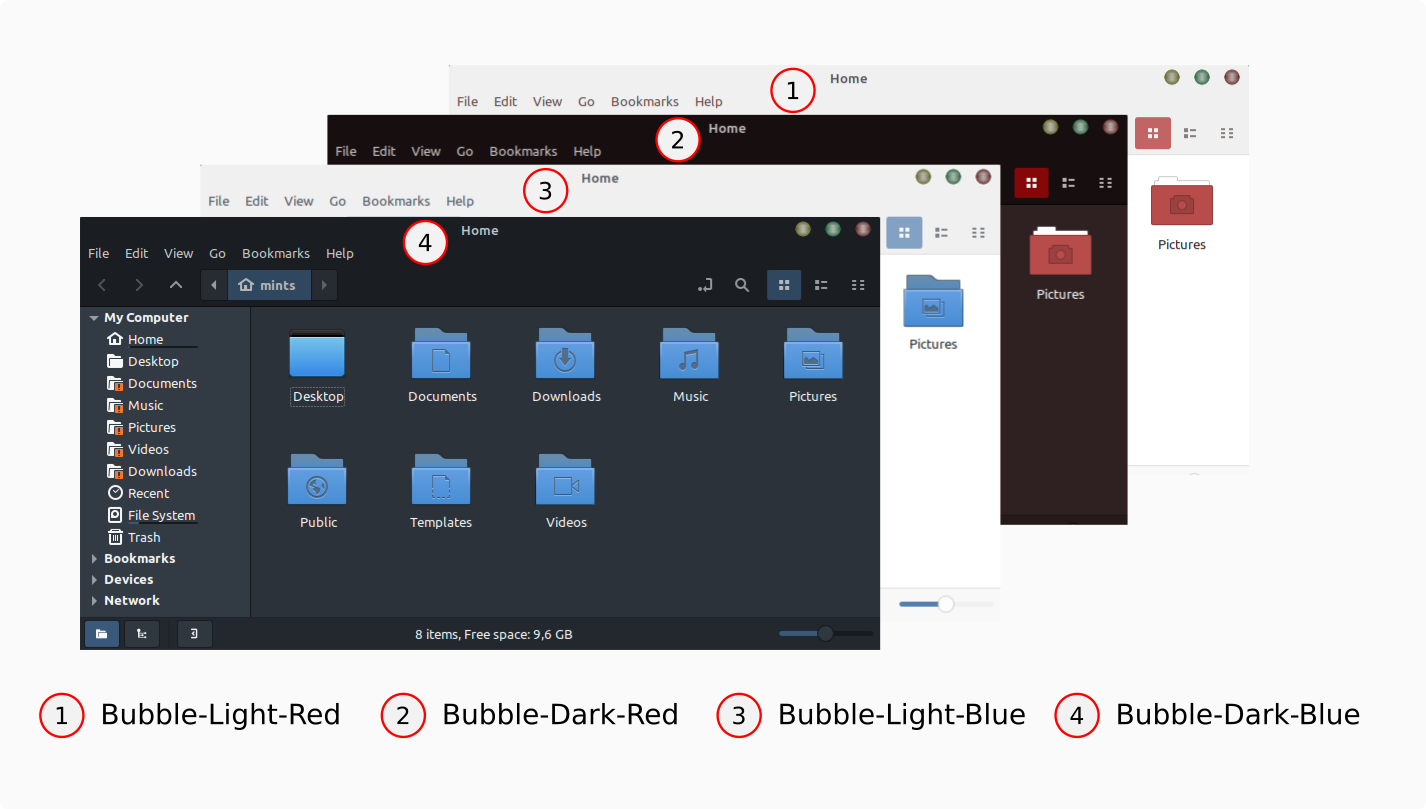
Task: Switch Bubble-Dark-Blue window to icon view
Action: (784, 285)
